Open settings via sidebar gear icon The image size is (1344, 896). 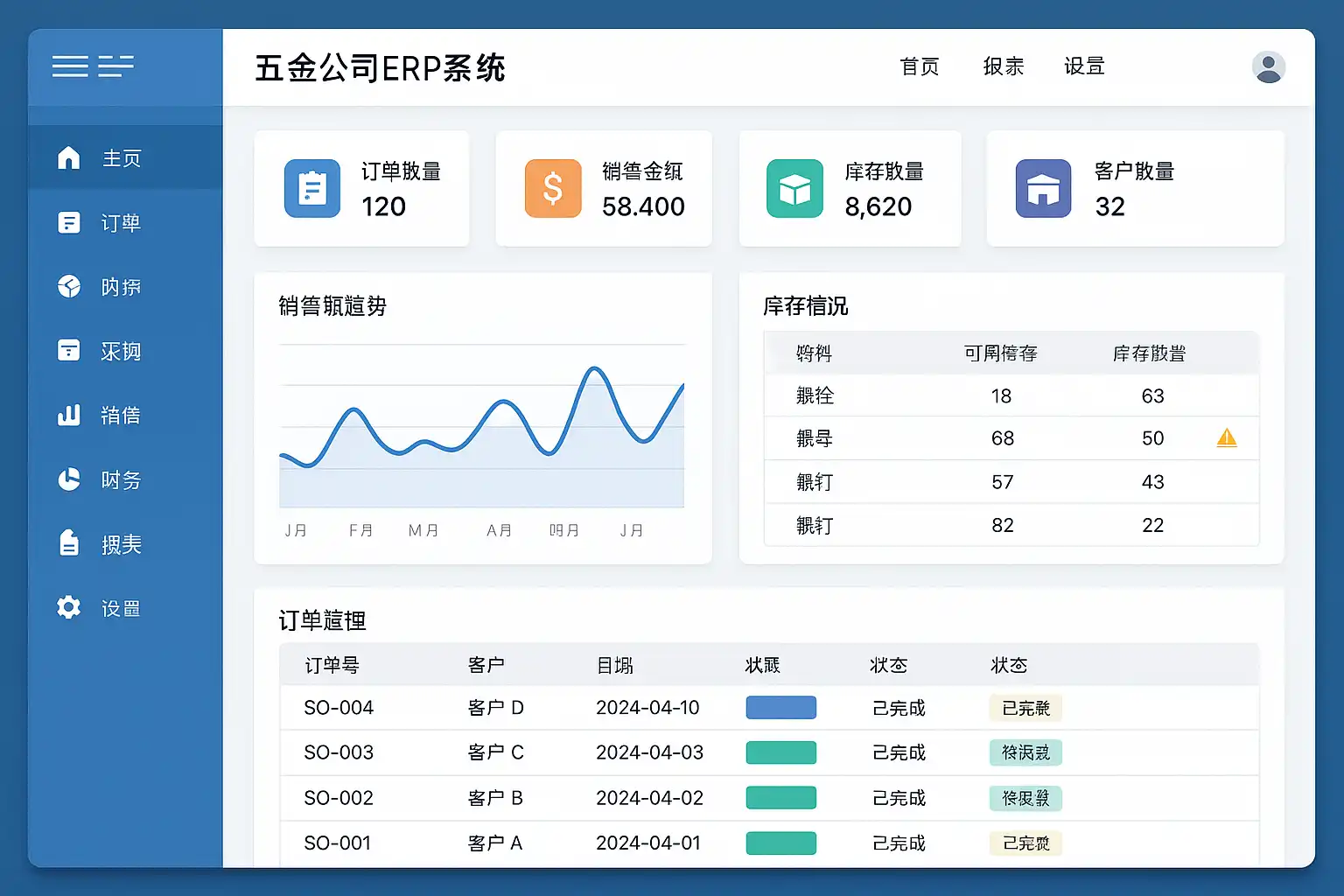[x=68, y=608]
